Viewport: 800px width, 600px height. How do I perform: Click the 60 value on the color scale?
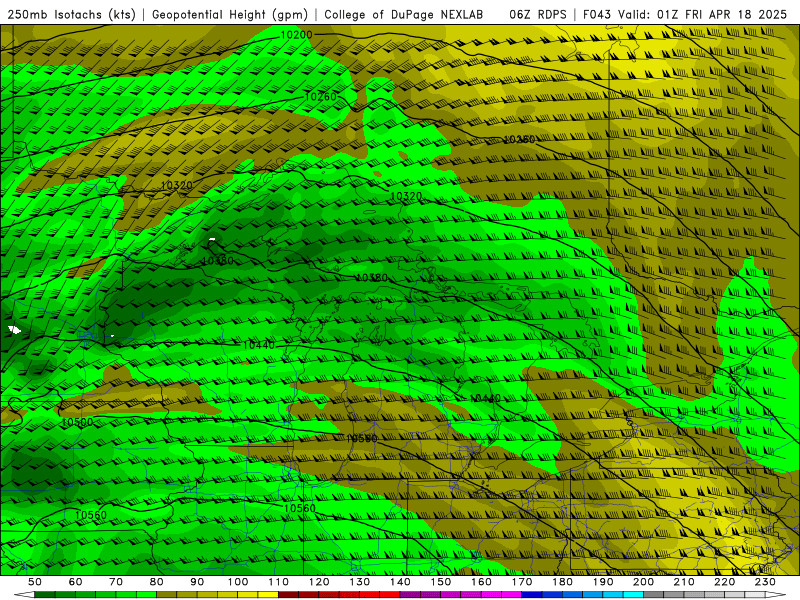tap(76, 582)
